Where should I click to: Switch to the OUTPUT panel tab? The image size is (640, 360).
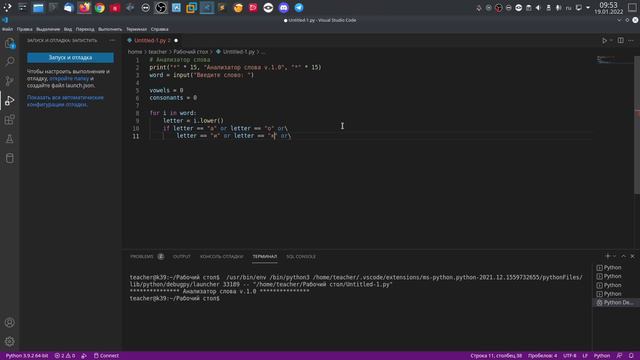pos(182,257)
